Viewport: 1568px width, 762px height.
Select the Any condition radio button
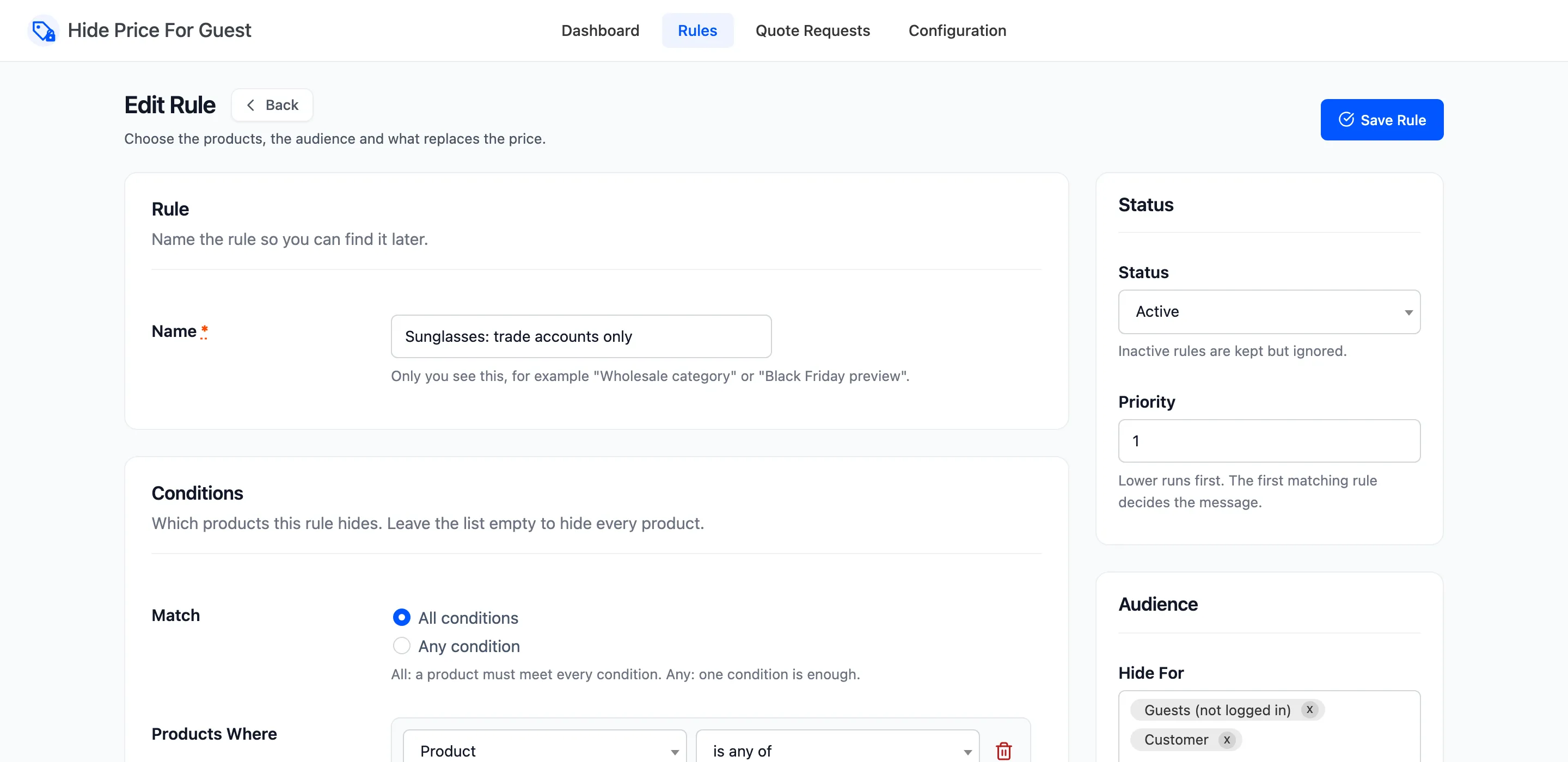tap(401, 645)
